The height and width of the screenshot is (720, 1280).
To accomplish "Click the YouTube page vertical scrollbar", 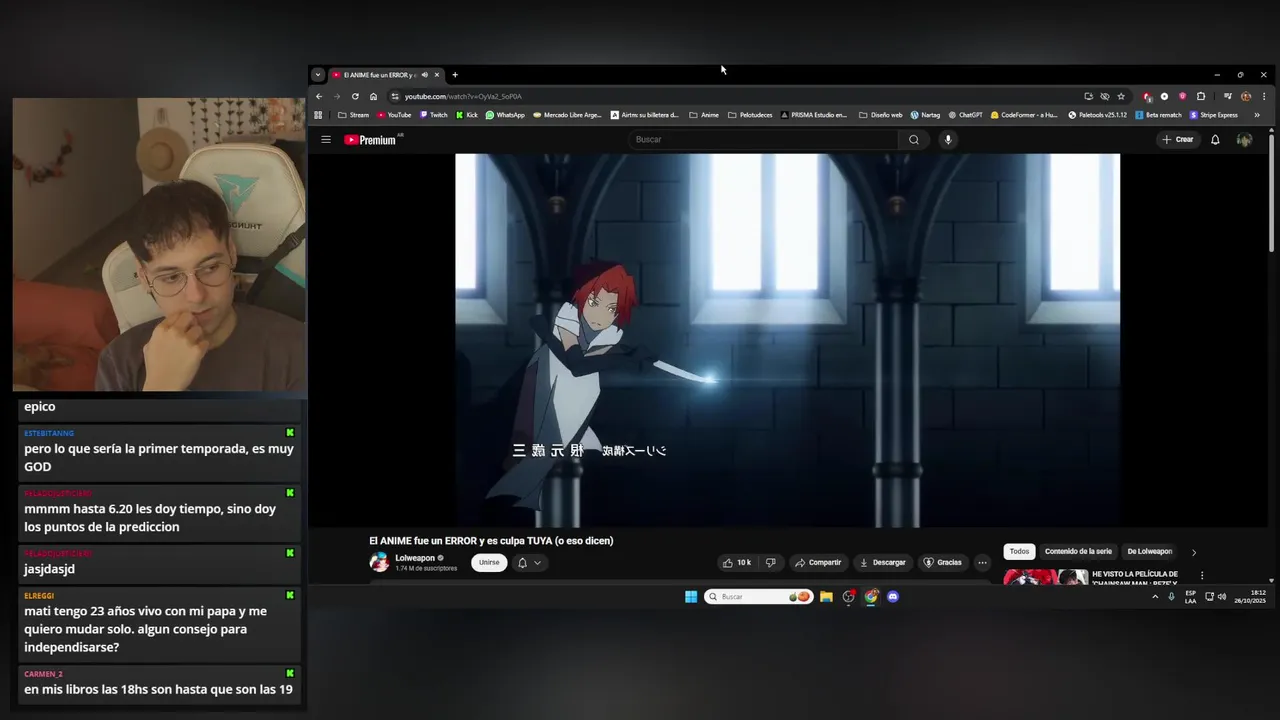I will [x=1271, y=191].
